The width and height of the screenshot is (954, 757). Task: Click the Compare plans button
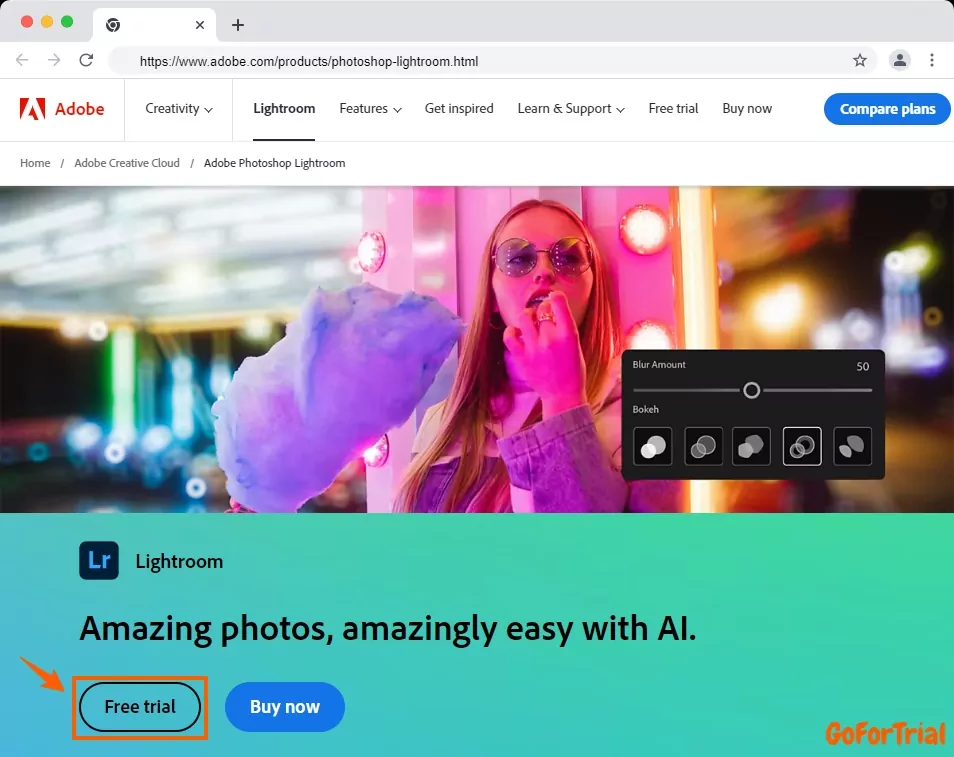887,109
